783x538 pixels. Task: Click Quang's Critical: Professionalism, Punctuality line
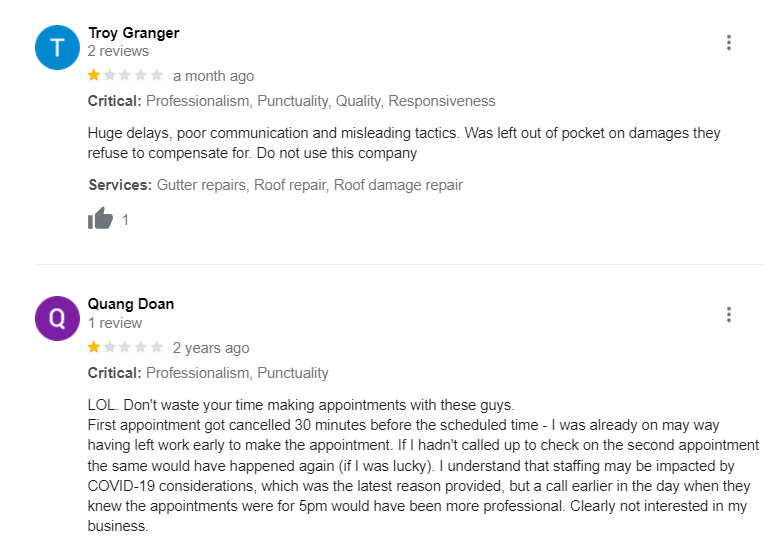point(208,373)
